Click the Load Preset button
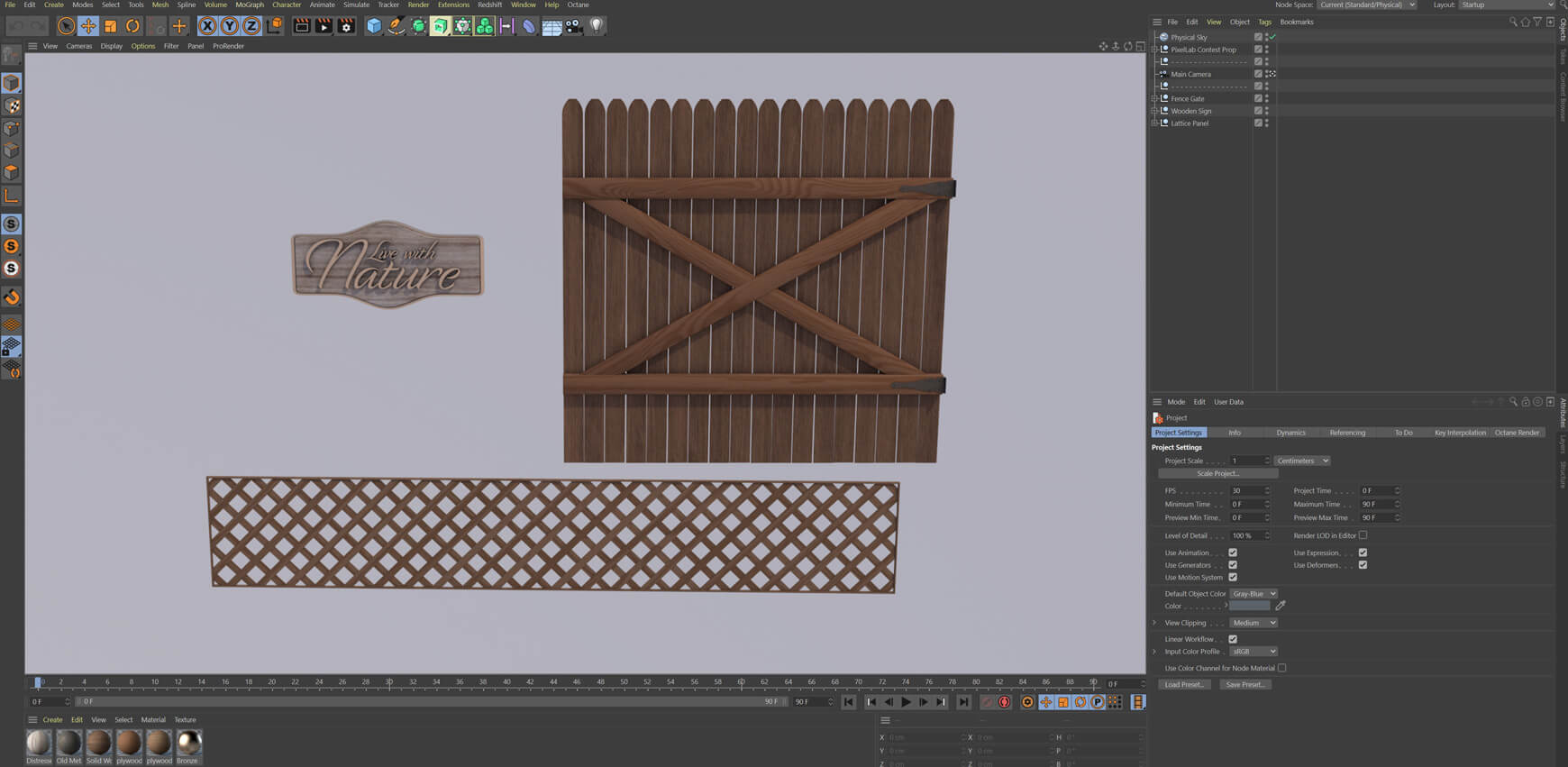Screen dimensions: 1568x767 (1183, 685)
